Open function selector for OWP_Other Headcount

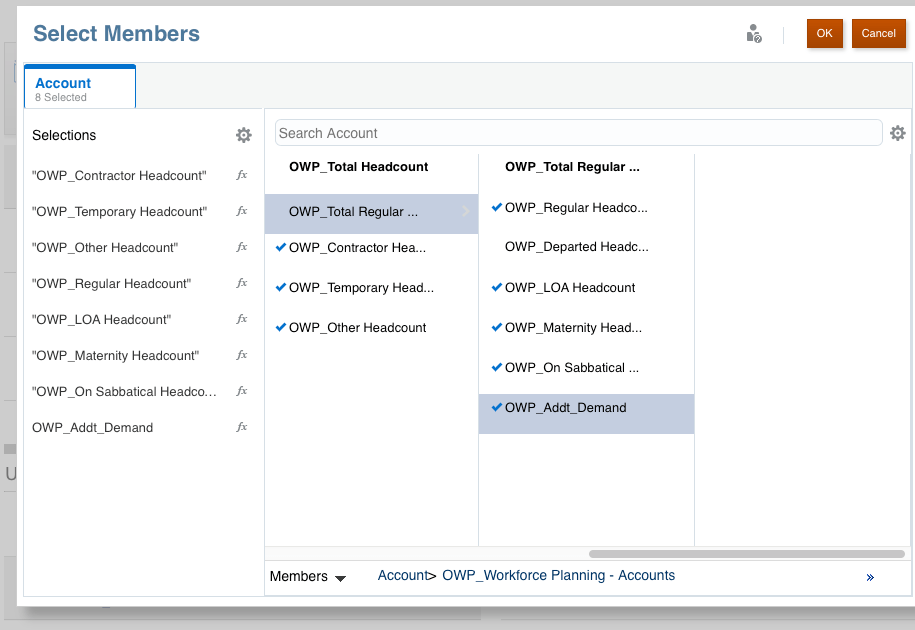(x=242, y=247)
